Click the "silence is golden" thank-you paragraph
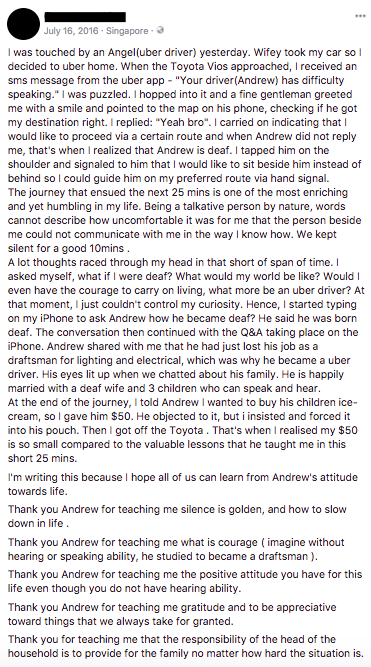Screen dimensions: 371x667 click(x=177, y=516)
